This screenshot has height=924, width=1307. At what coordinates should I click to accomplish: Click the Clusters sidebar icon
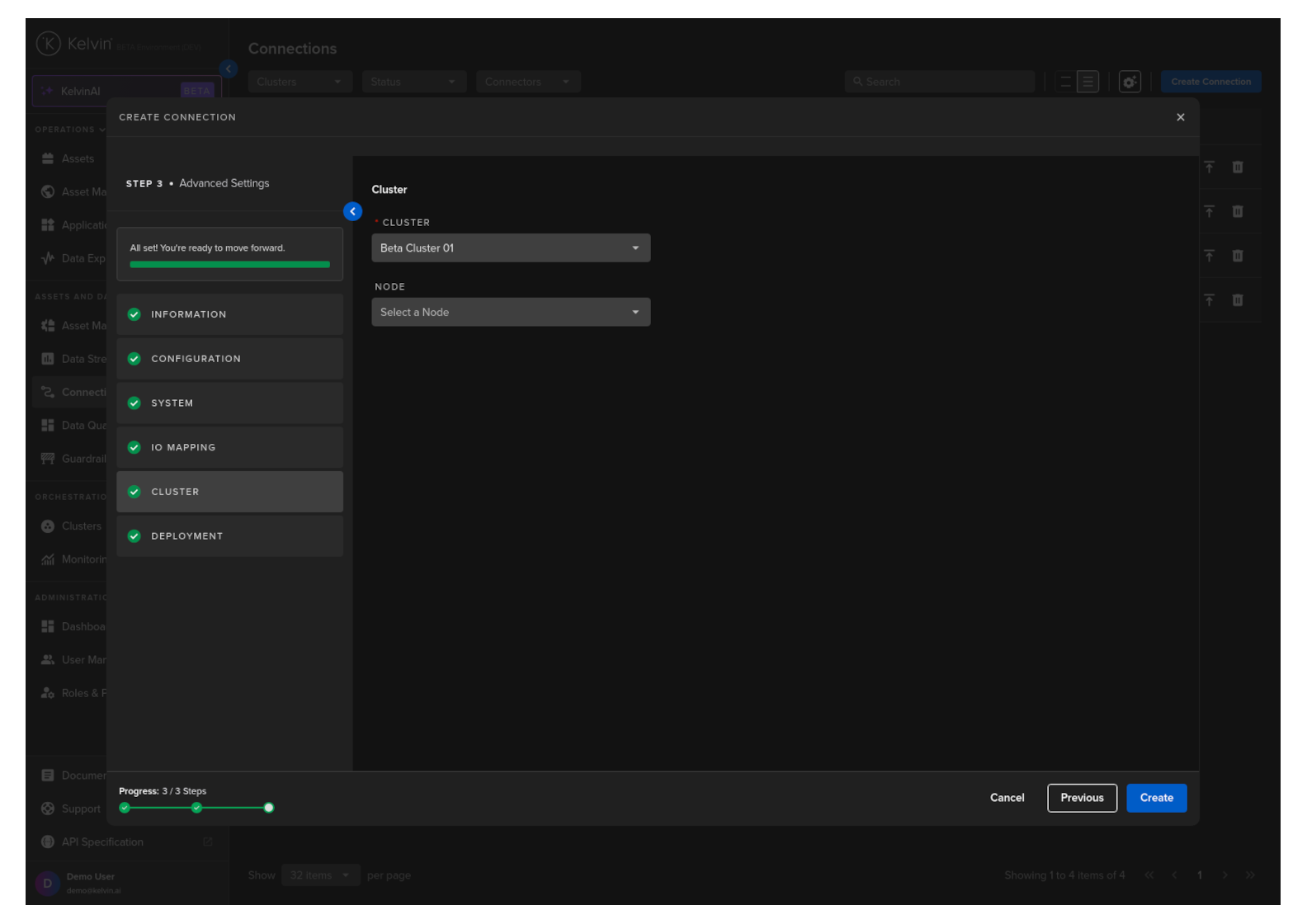pyautogui.click(x=48, y=526)
